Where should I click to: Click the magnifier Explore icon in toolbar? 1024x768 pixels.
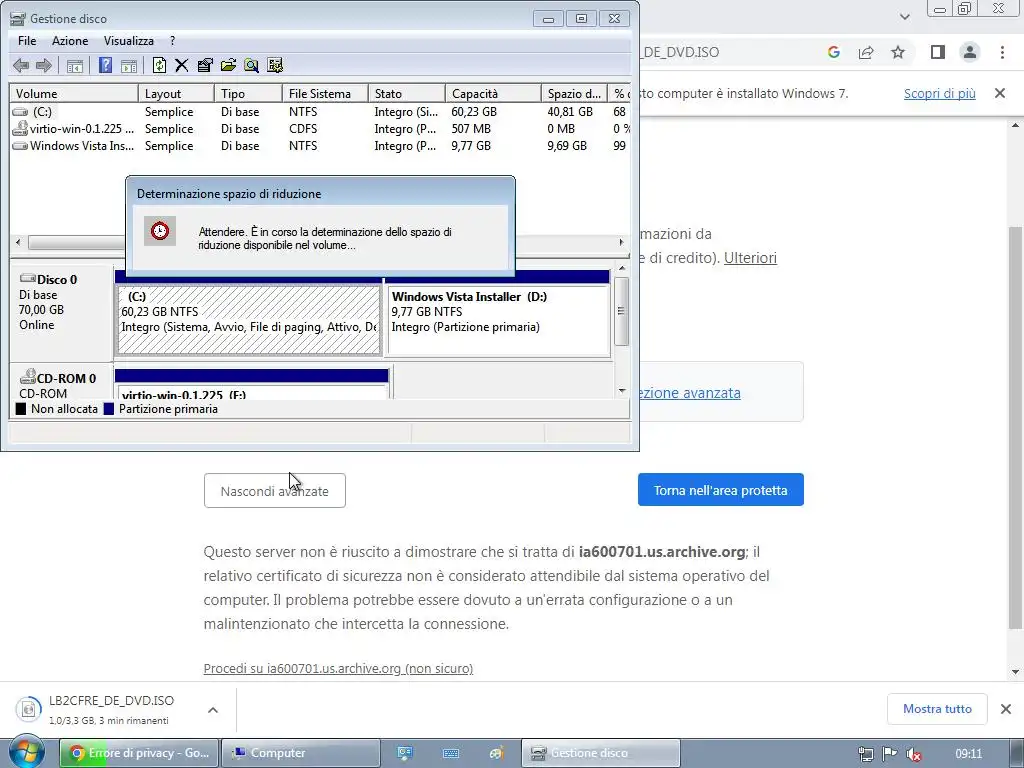[251, 65]
